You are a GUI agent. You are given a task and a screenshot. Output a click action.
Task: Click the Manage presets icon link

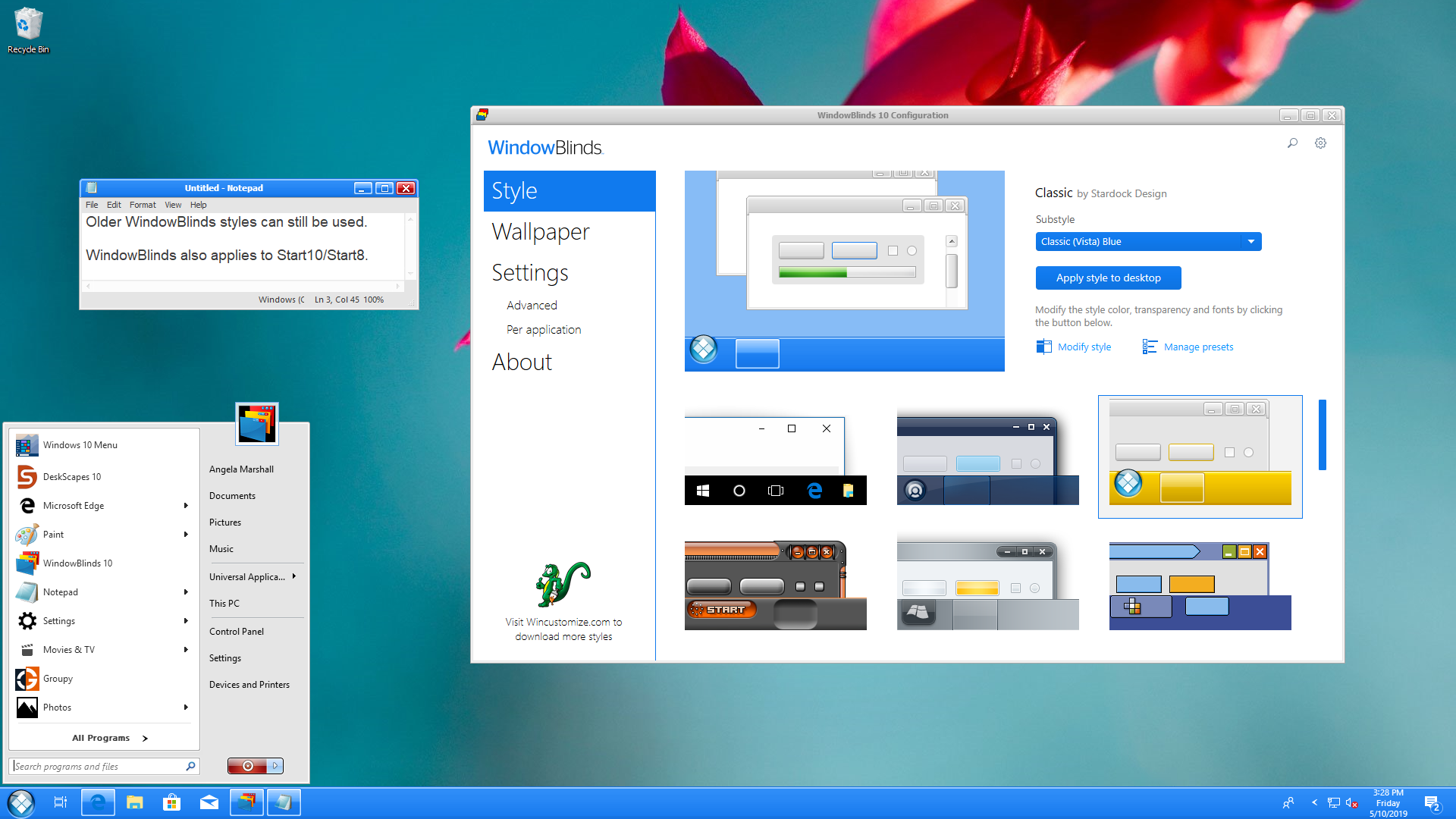coord(1150,346)
